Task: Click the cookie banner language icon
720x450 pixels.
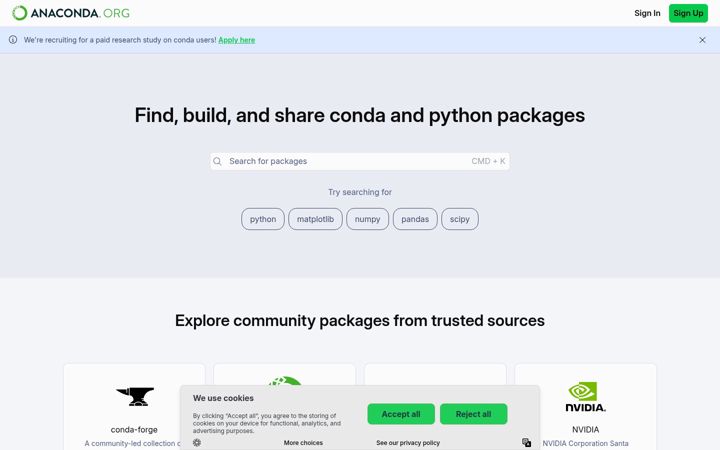Action: 526,442
